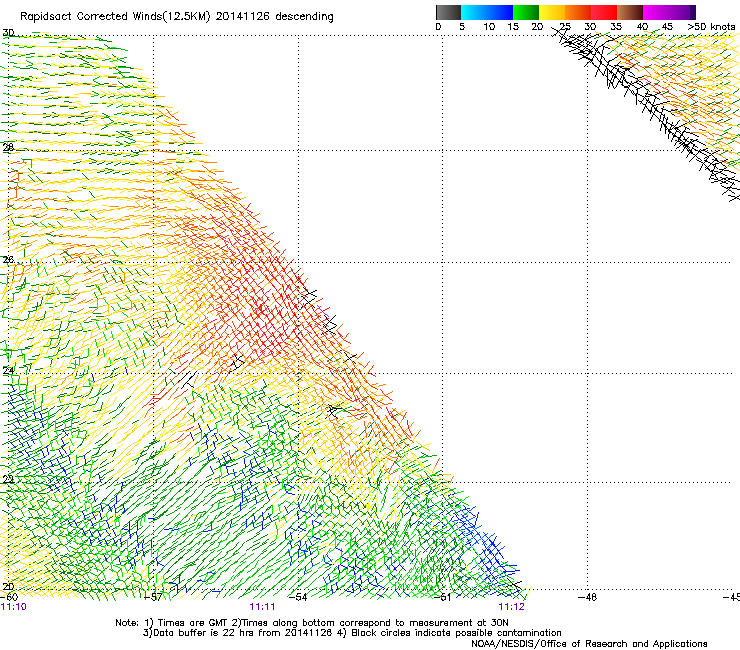740x650 pixels.
Task: Click the latitude label 30
Action: click(x=8, y=33)
